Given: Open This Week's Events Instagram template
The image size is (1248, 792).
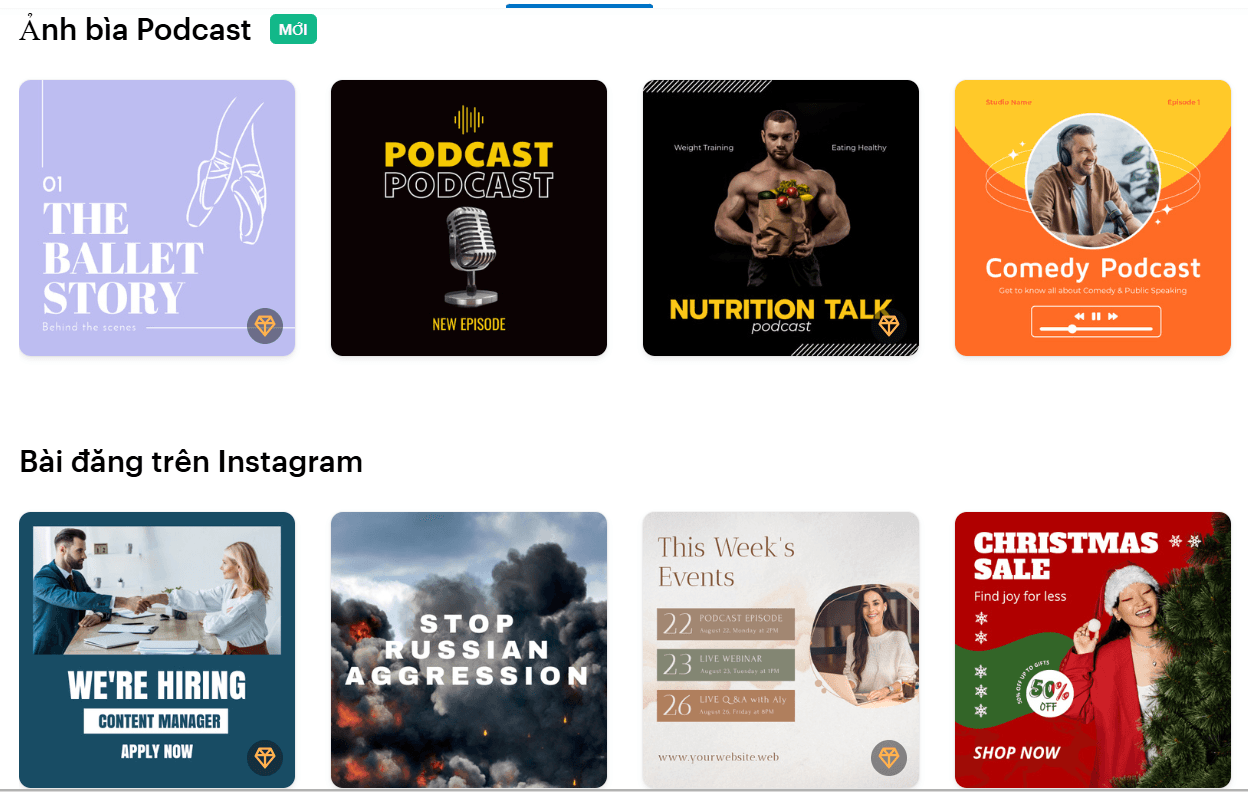Looking at the screenshot, I should [781, 650].
